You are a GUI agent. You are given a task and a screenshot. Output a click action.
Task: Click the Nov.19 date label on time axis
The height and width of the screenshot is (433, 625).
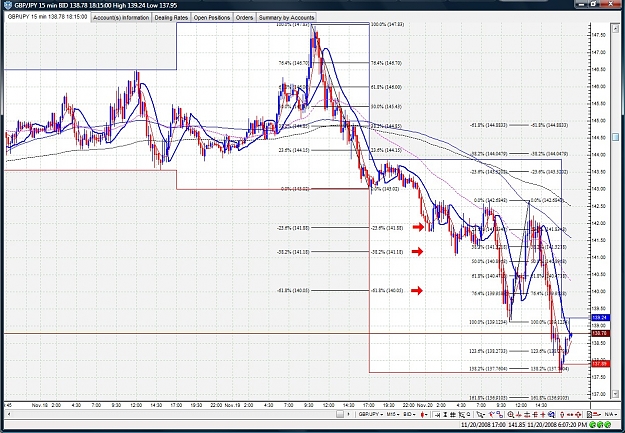tap(233, 405)
